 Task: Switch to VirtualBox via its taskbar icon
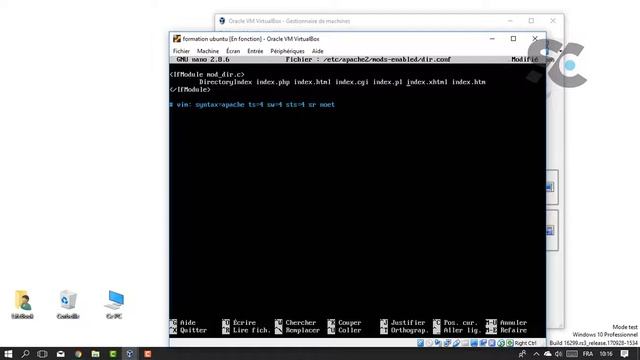tap(130, 354)
